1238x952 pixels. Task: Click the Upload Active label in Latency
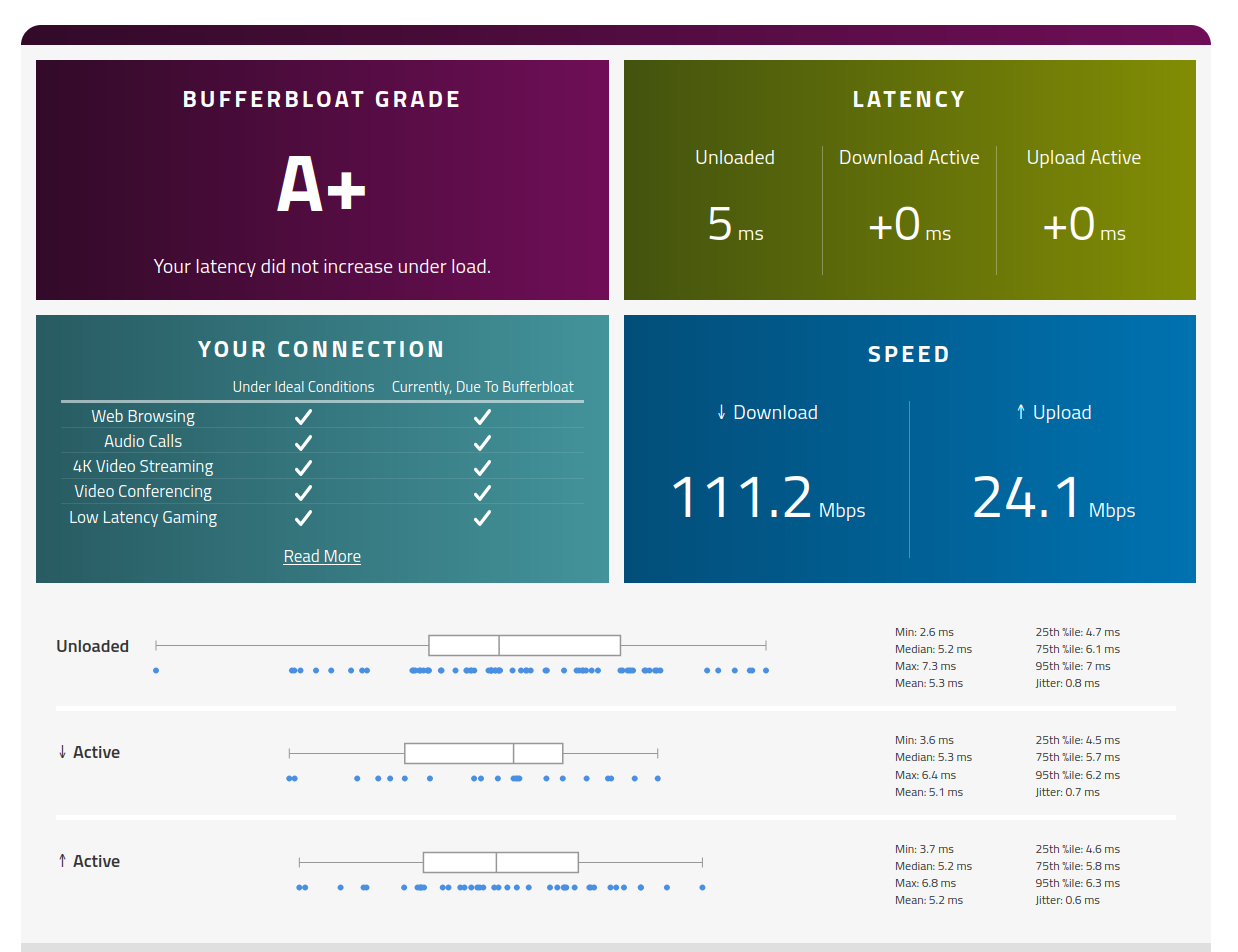point(1084,157)
